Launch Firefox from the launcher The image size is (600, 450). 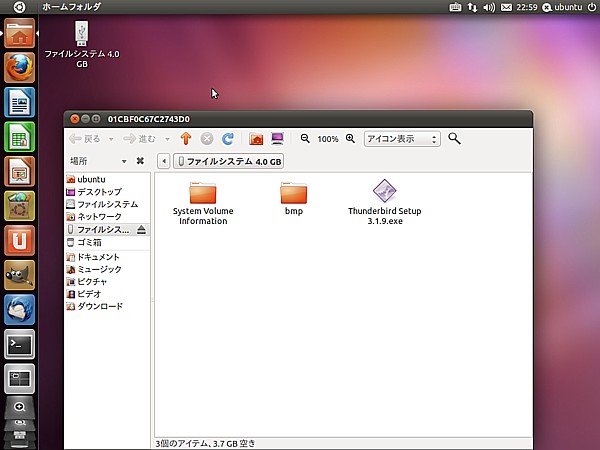tap(19, 68)
